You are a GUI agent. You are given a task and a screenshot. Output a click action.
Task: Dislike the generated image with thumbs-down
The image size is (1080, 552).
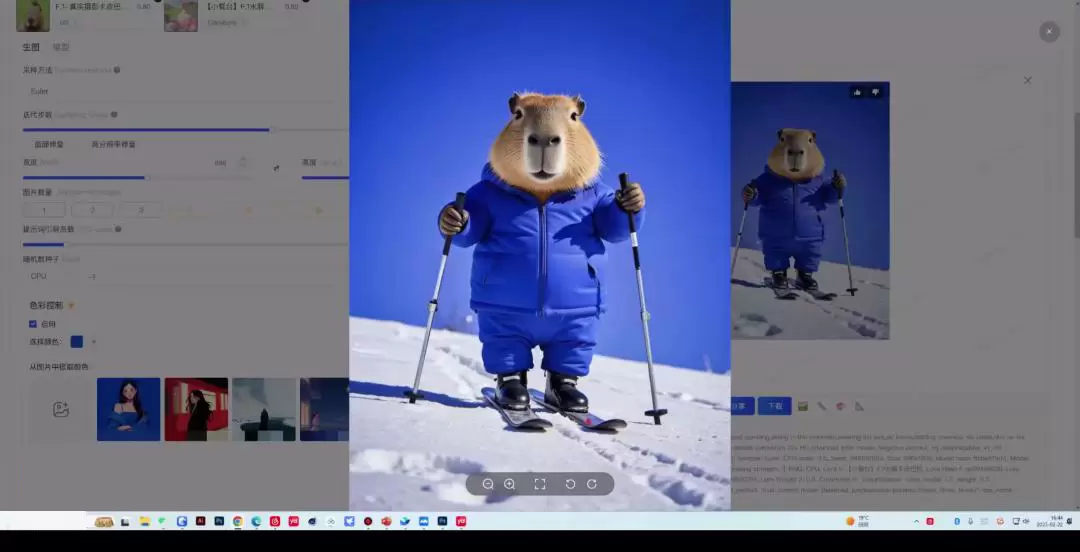[876, 92]
